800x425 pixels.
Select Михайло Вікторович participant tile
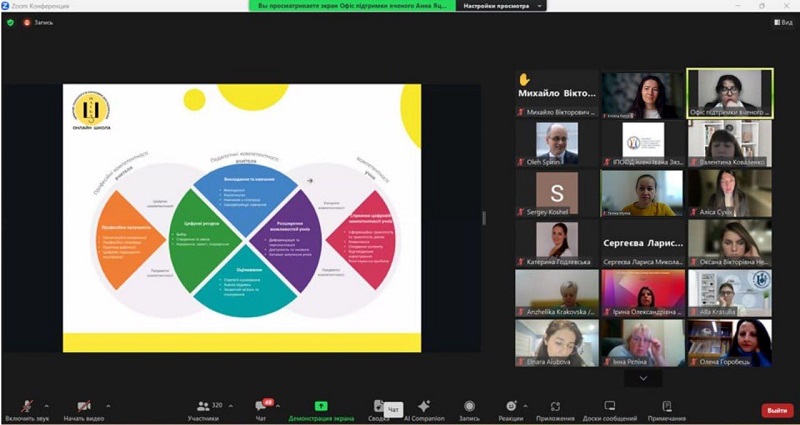click(557, 94)
